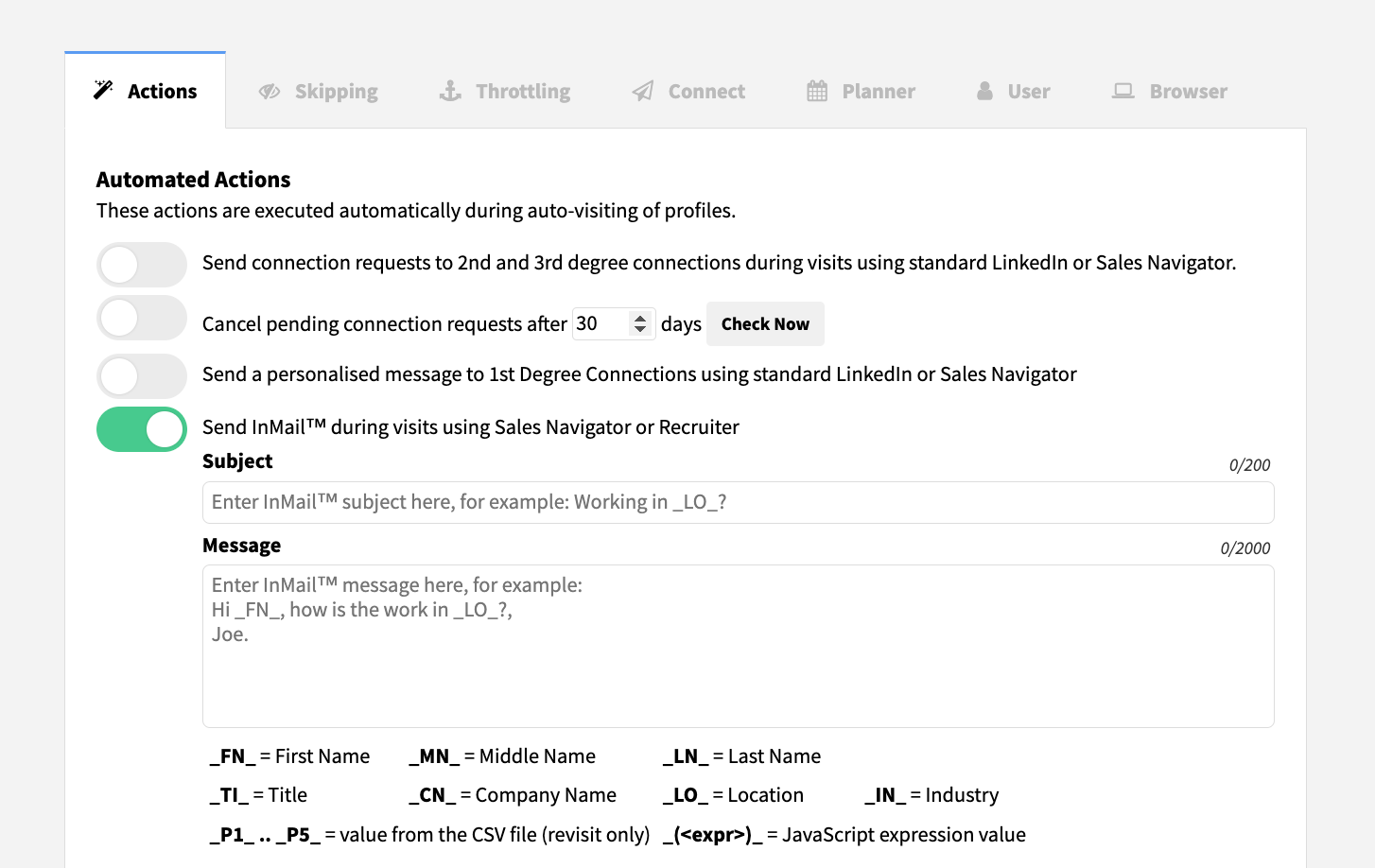Image resolution: width=1375 pixels, height=868 pixels.
Task: Click the _IN_ = Industry placeholder
Action: (931, 795)
